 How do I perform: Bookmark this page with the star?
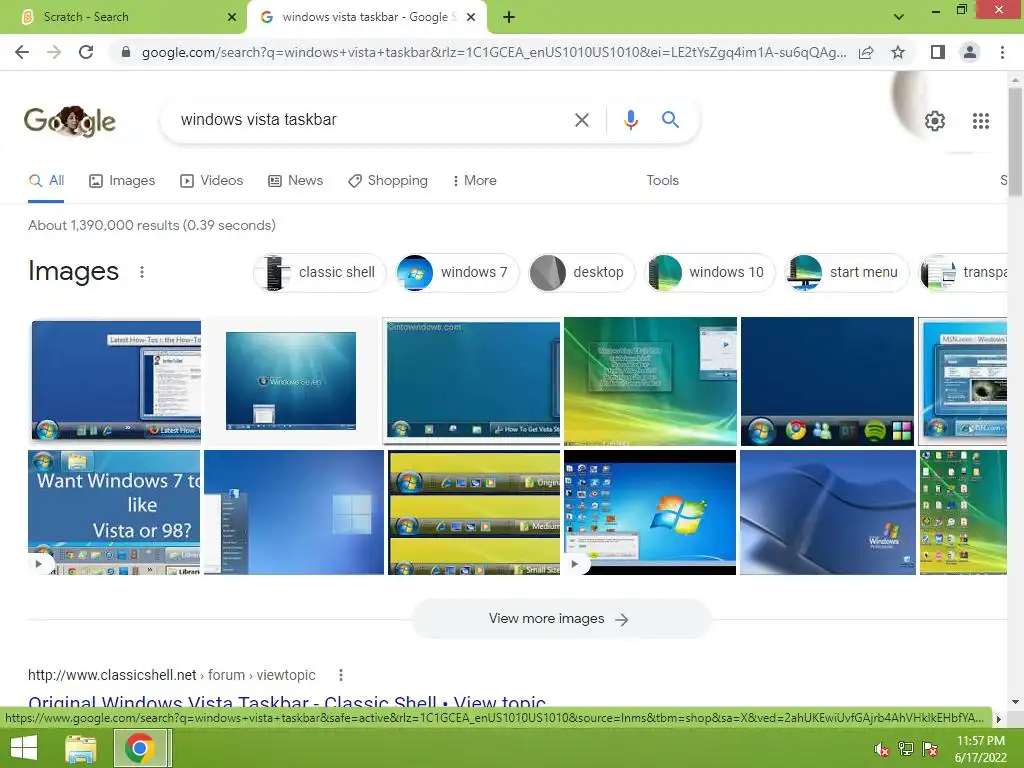pos(898,52)
